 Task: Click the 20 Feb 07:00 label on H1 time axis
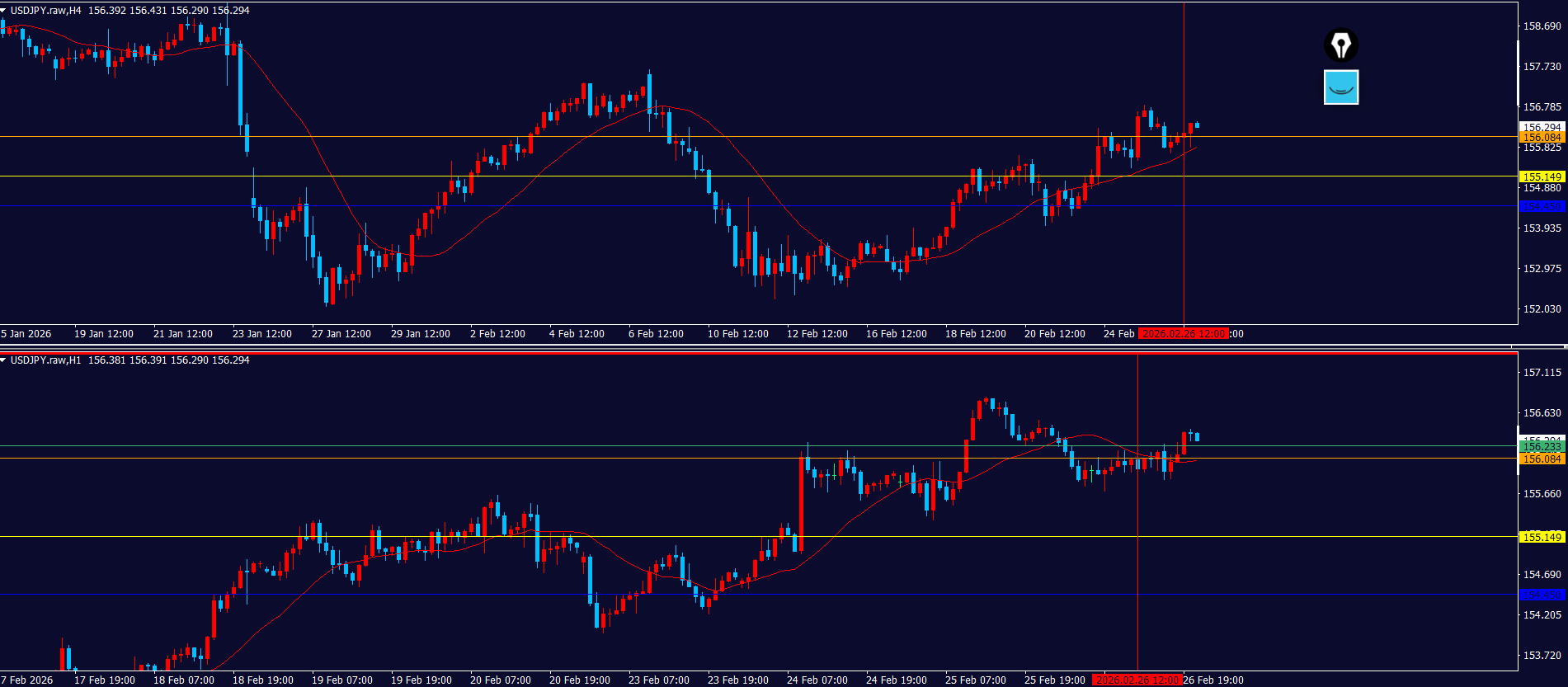click(x=500, y=680)
